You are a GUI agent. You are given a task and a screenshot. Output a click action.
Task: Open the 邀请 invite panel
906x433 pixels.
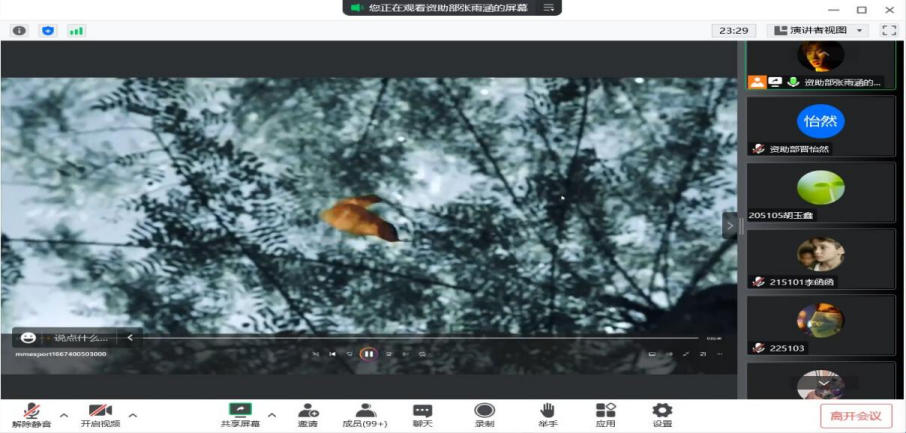pyautogui.click(x=308, y=415)
